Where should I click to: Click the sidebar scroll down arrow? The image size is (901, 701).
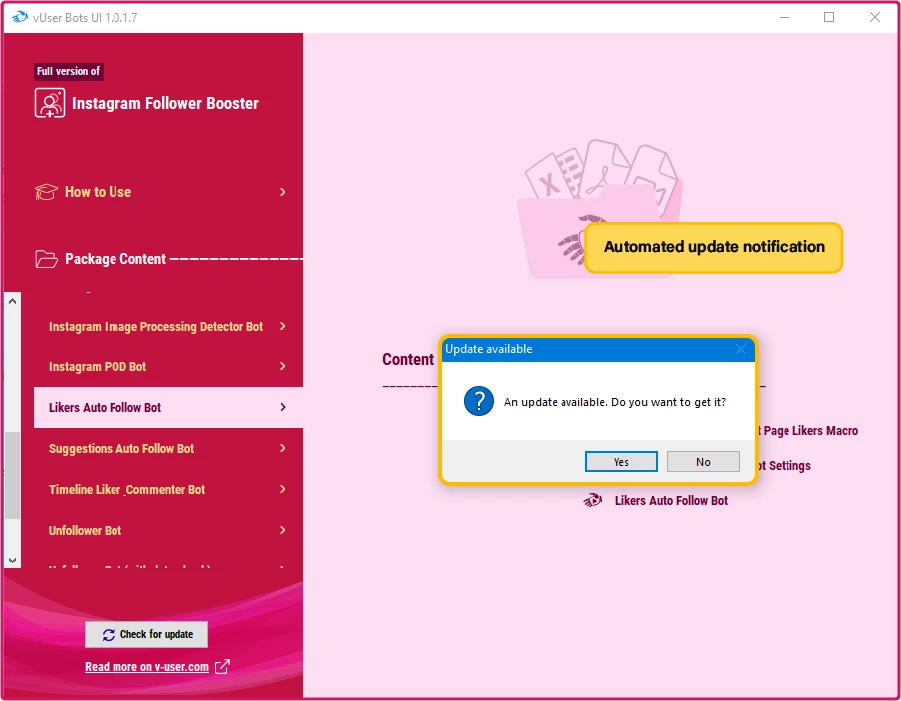[13, 560]
